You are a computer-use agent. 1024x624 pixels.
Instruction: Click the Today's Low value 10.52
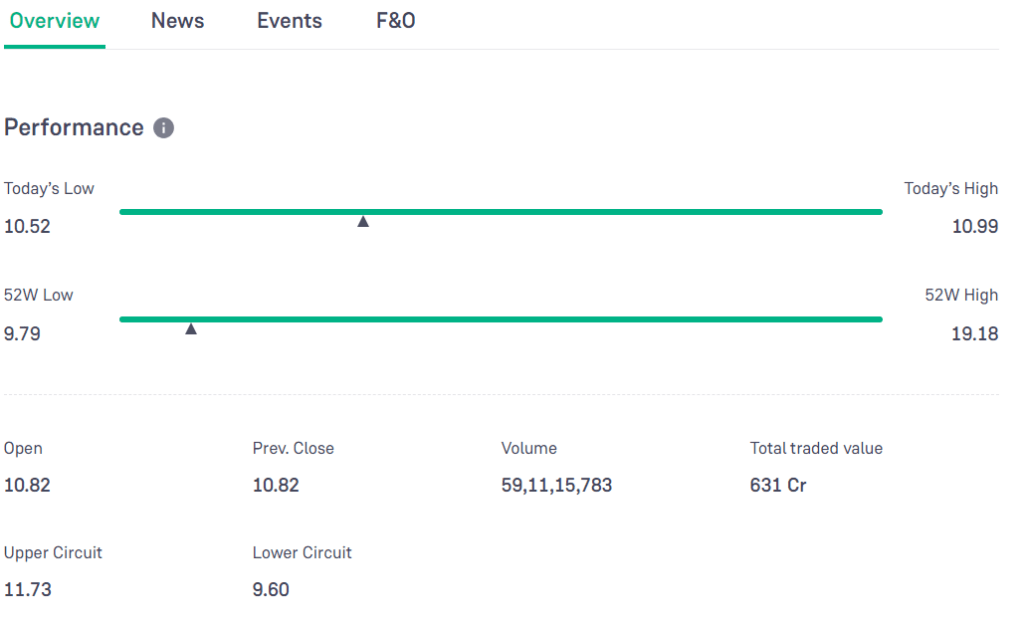[27, 226]
